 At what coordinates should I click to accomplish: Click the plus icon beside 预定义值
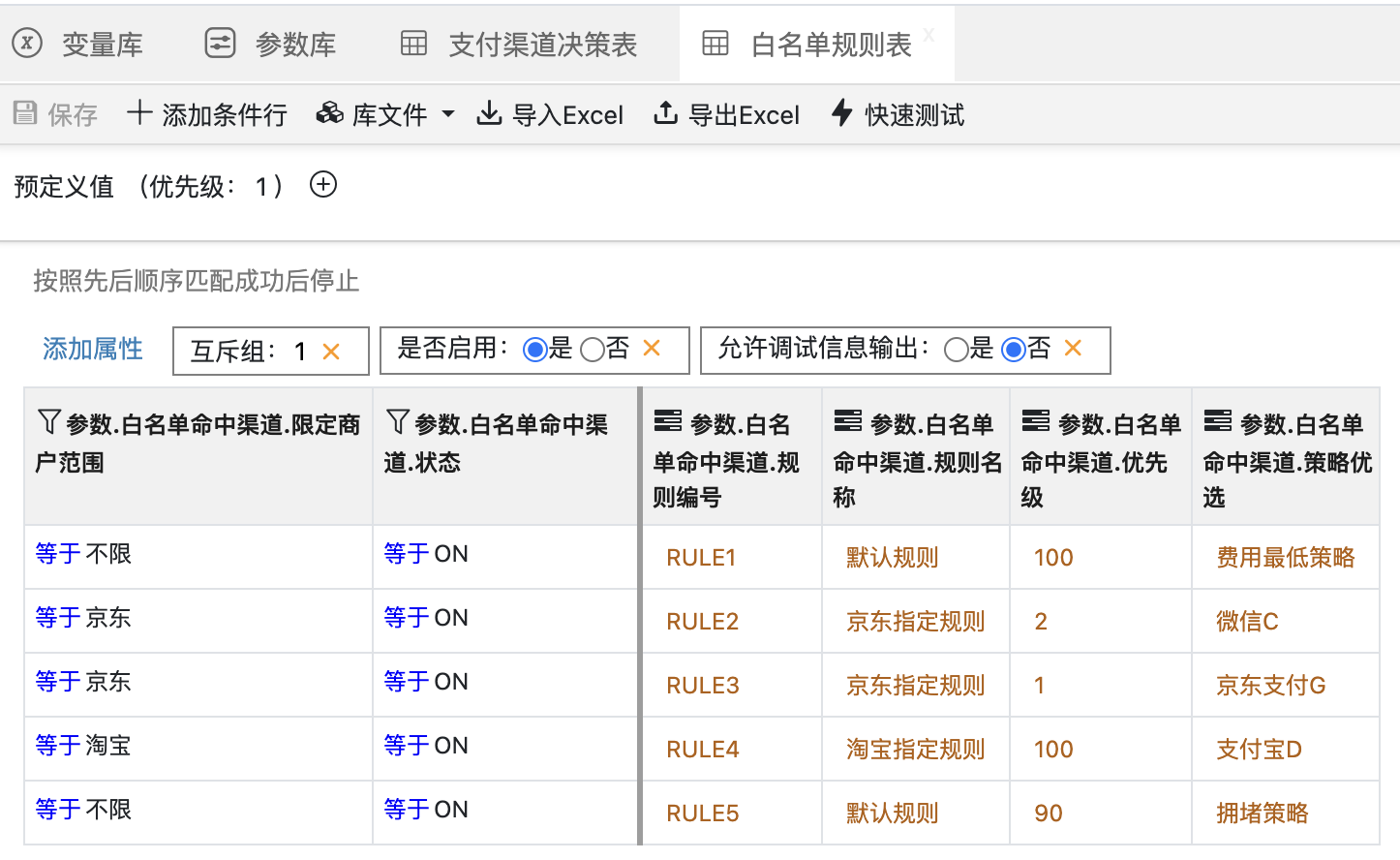[323, 184]
